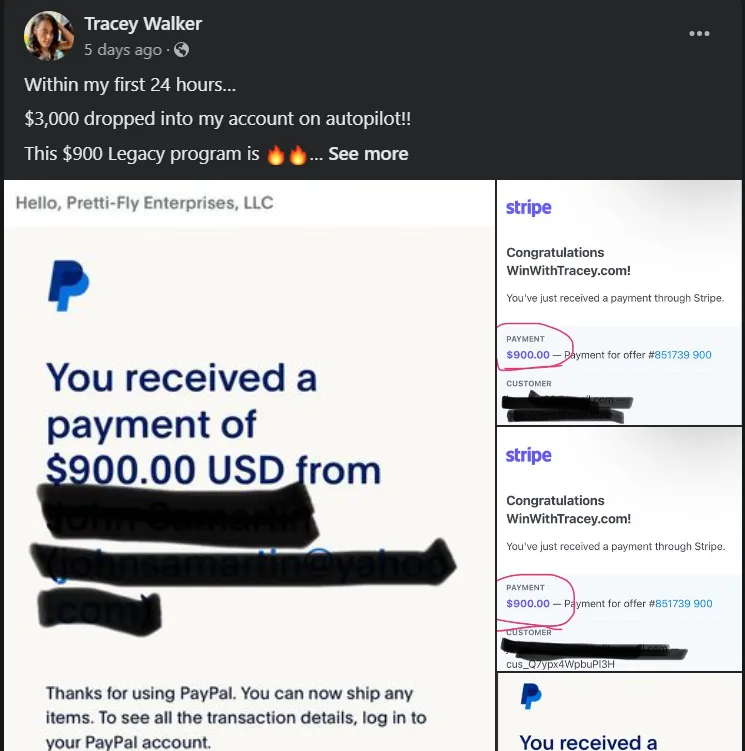Click the large PayPal logo in main image
745x751 pixels.
tap(69, 285)
